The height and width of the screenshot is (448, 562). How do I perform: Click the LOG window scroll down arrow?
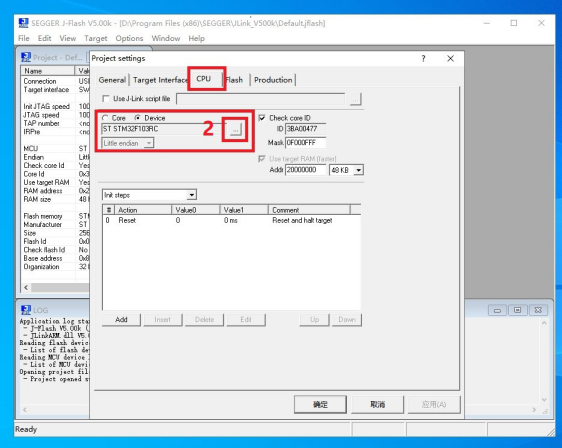(544, 399)
